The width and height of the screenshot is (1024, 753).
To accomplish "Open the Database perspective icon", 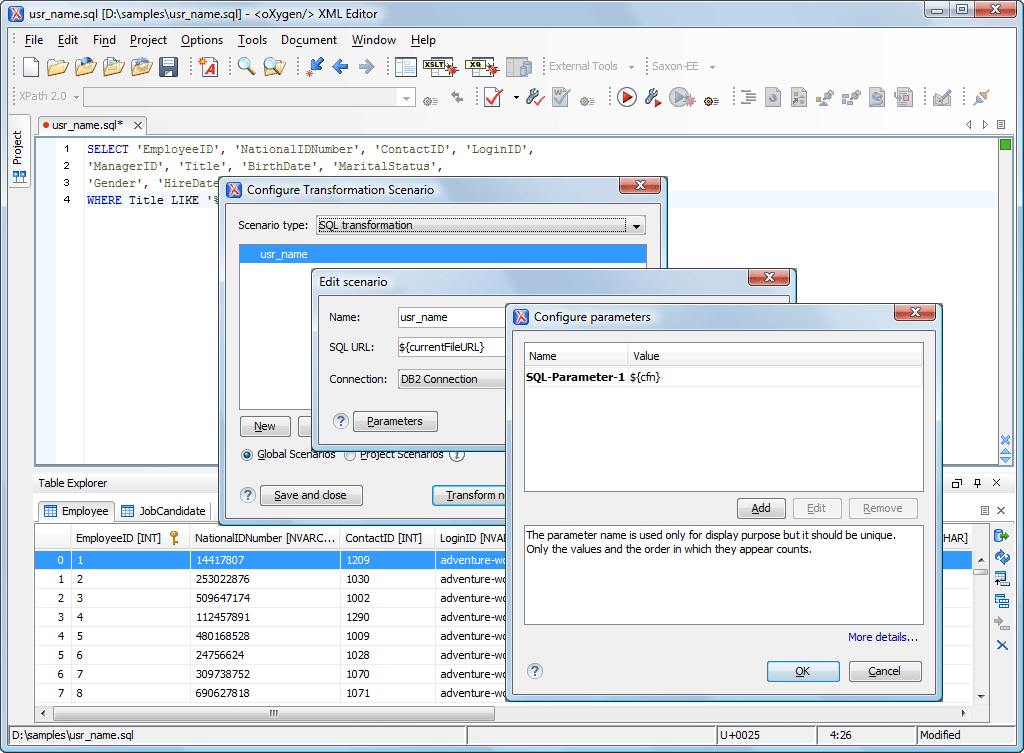I will point(519,67).
